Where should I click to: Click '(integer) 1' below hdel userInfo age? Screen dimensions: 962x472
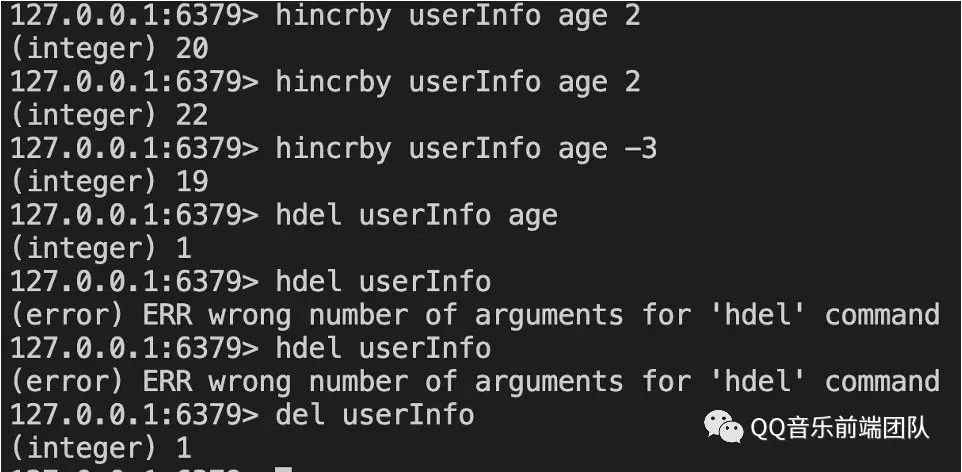(100, 247)
